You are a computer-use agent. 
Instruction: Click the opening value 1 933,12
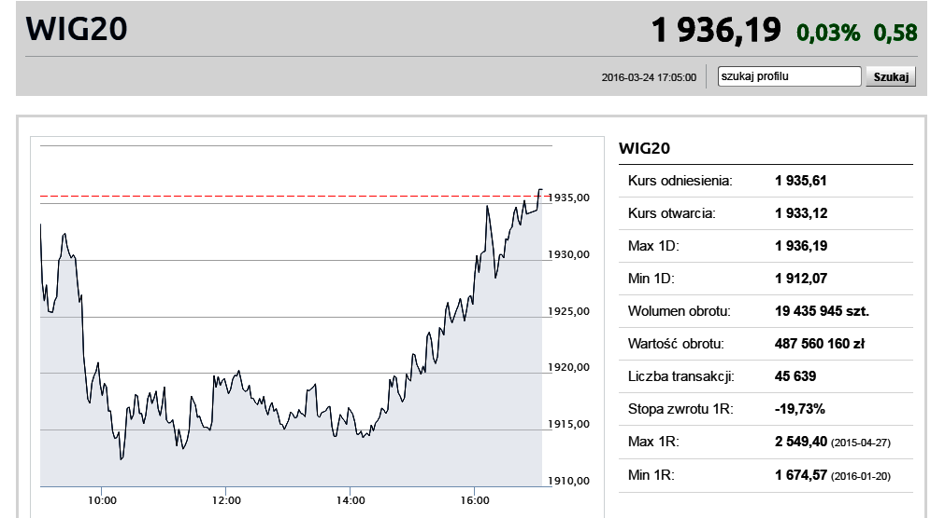click(x=801, y=213)
